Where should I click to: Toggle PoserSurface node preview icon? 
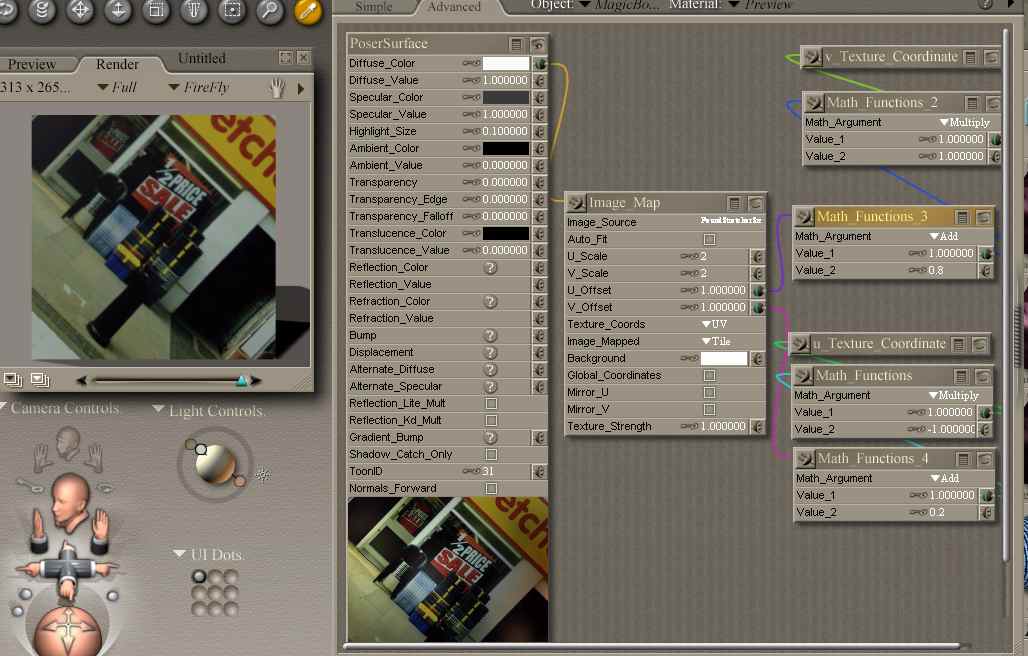pos(538,44)
